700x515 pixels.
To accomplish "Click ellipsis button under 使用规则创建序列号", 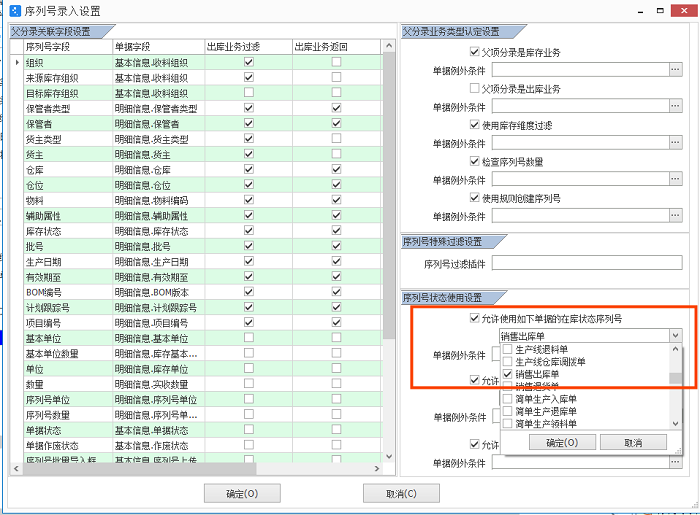I will (x=676, y=215).
